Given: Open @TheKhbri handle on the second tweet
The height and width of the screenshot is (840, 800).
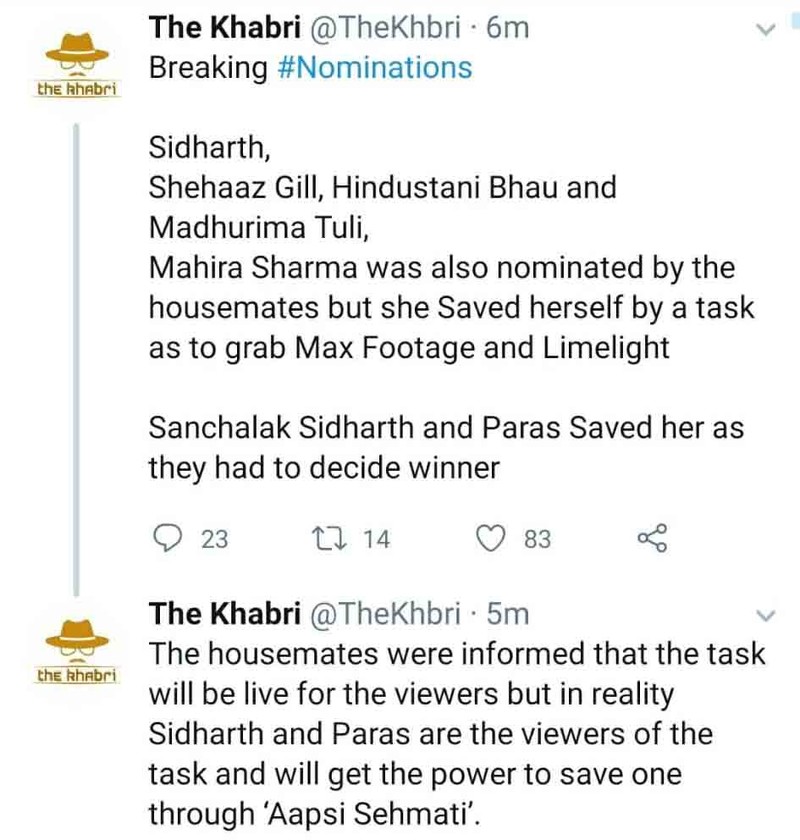Looking at the screenshot, I should pyautogui.click(x=385, y=613).
